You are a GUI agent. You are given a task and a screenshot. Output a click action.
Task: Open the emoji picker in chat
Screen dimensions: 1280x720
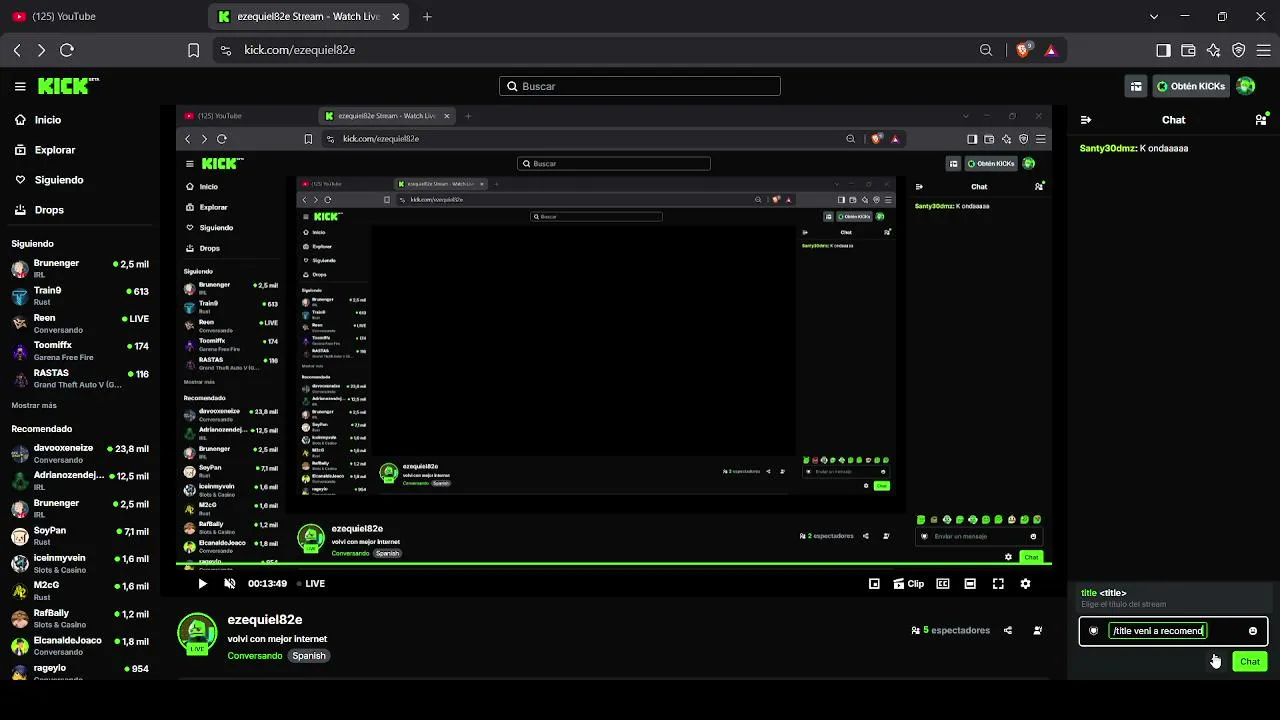click(x=1253, y=631)
